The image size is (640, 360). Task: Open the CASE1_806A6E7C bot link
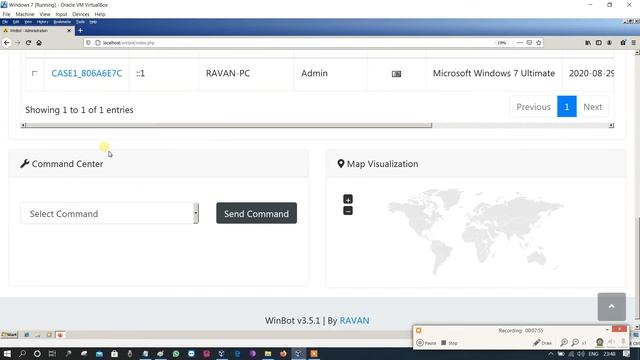click(87, 73)
